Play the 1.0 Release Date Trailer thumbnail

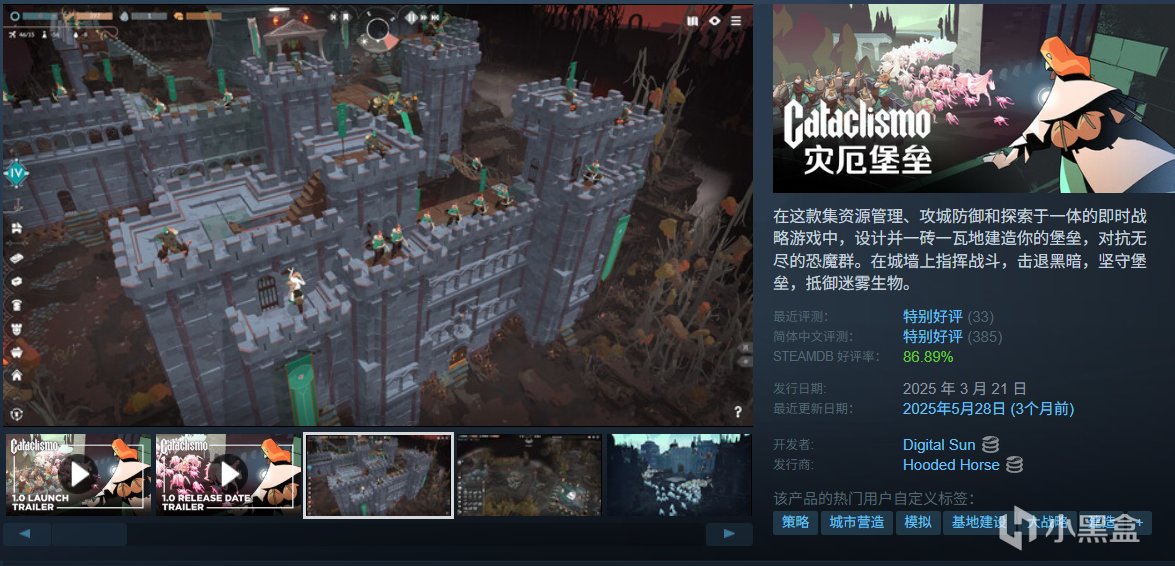pyautogui.click(x=229, y=475)
